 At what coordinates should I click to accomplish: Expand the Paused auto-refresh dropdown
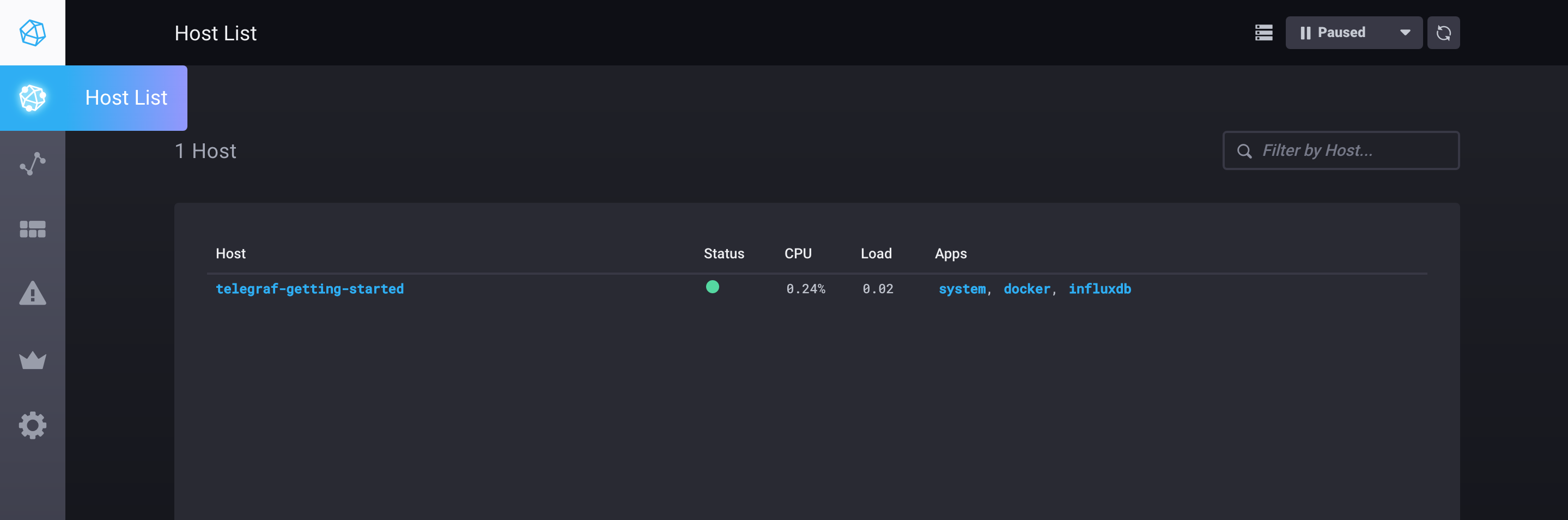(x=1354, y=33)
